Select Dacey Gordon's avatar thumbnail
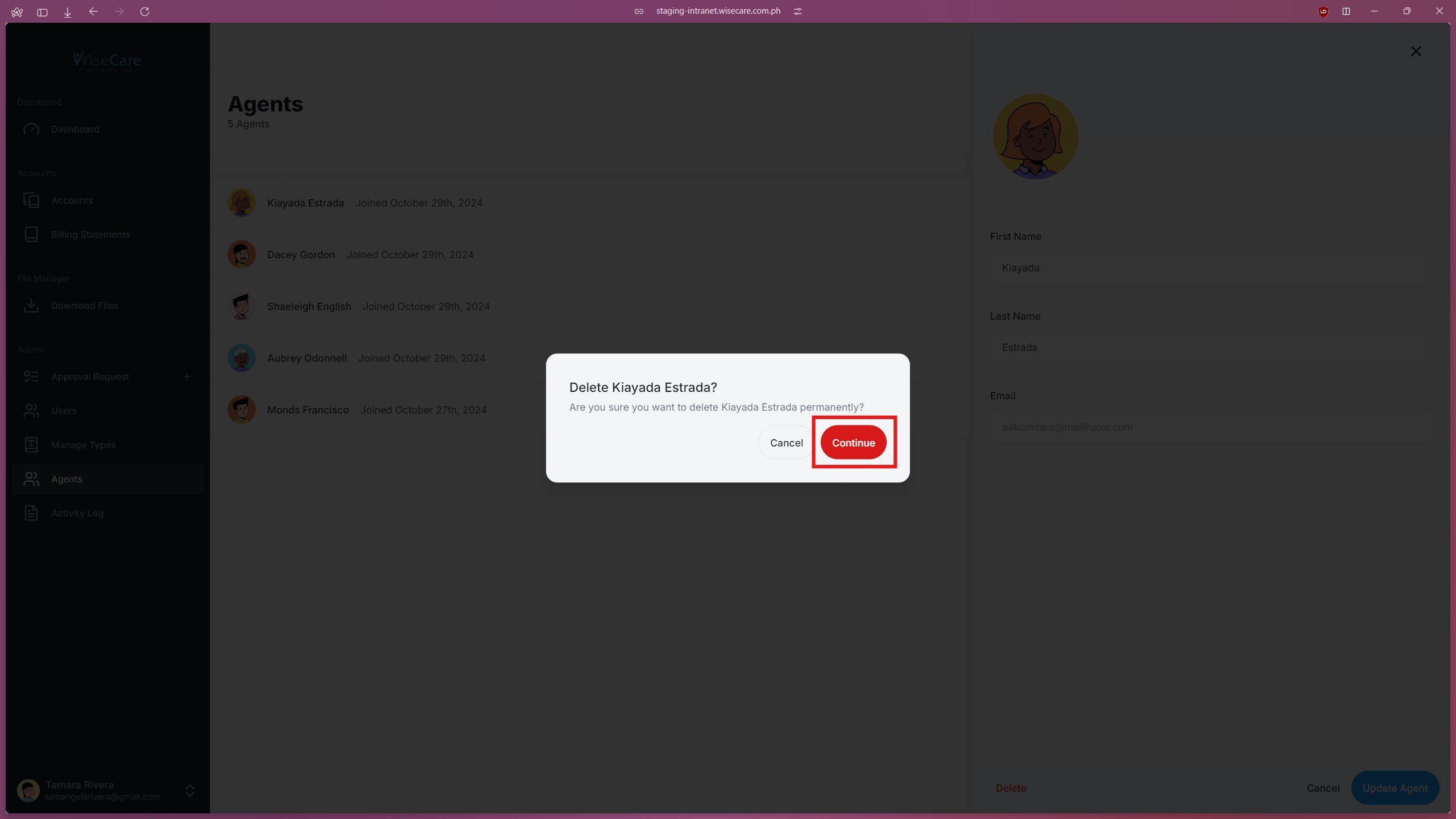Viewport: 1456px width, 819px height. coord(242,254)
